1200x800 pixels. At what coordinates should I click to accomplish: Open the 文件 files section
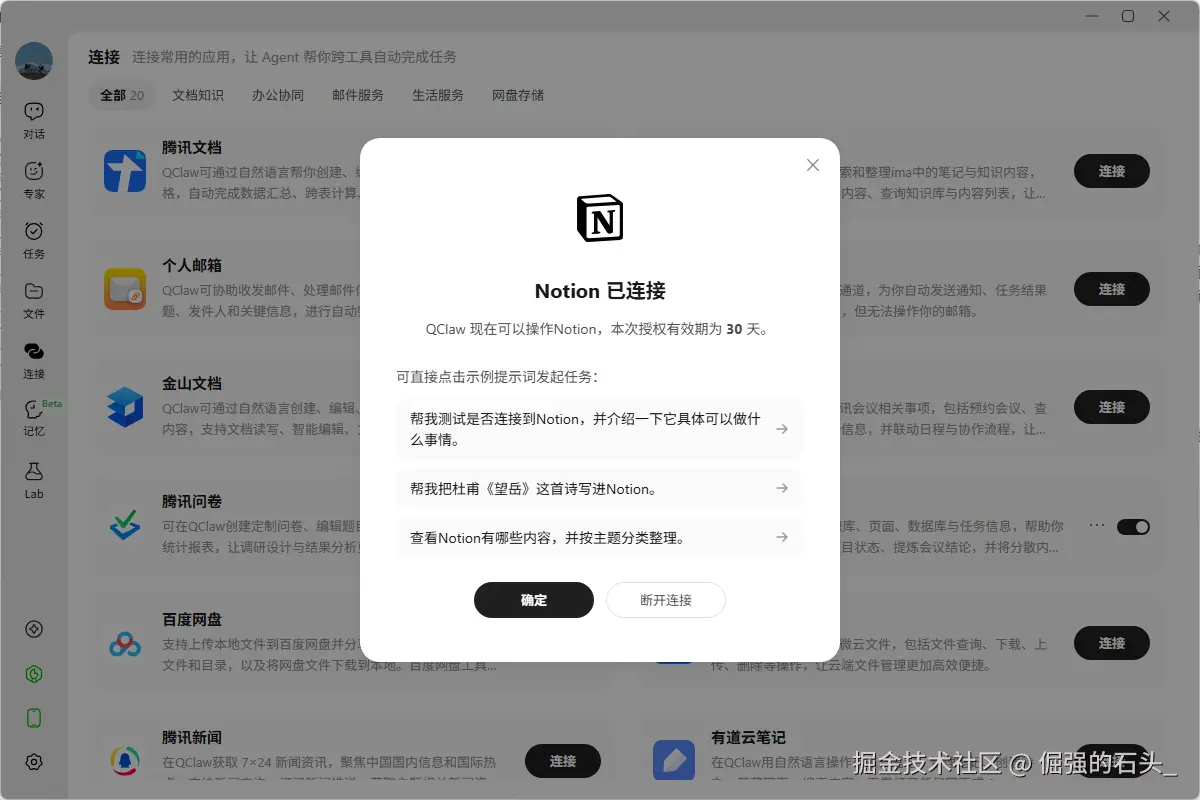click(x=34, y=300)
